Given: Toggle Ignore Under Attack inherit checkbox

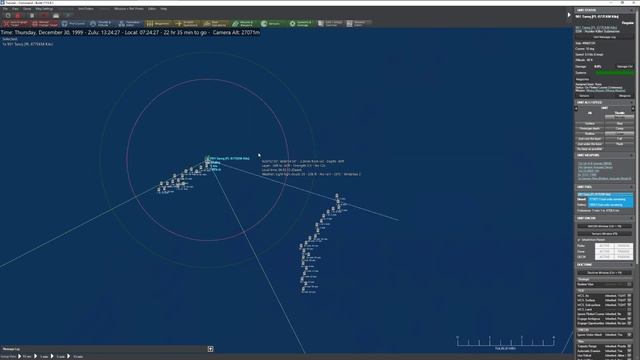Looking at the screenshot, I should 629,335.
